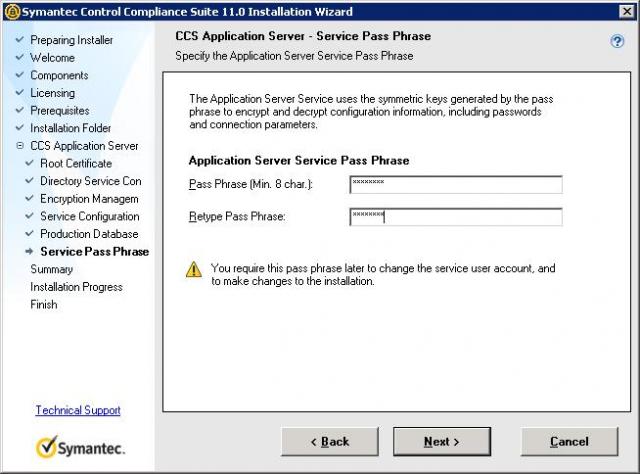640x474 pixels.
Task: Click the Symantec padlock title bar icon
Action: (x=13, y=11)
